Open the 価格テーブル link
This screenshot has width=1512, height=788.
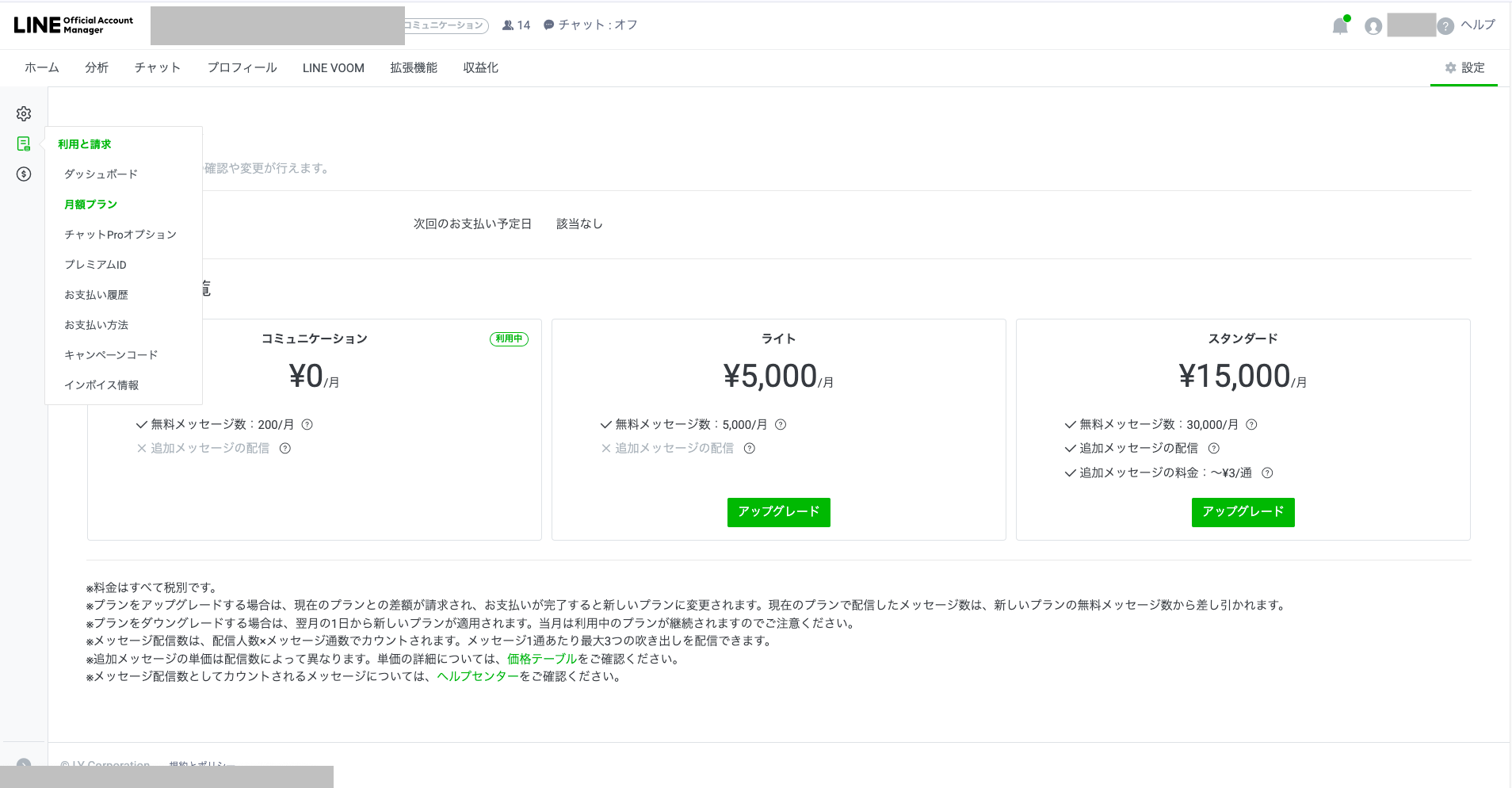(542, 659)
